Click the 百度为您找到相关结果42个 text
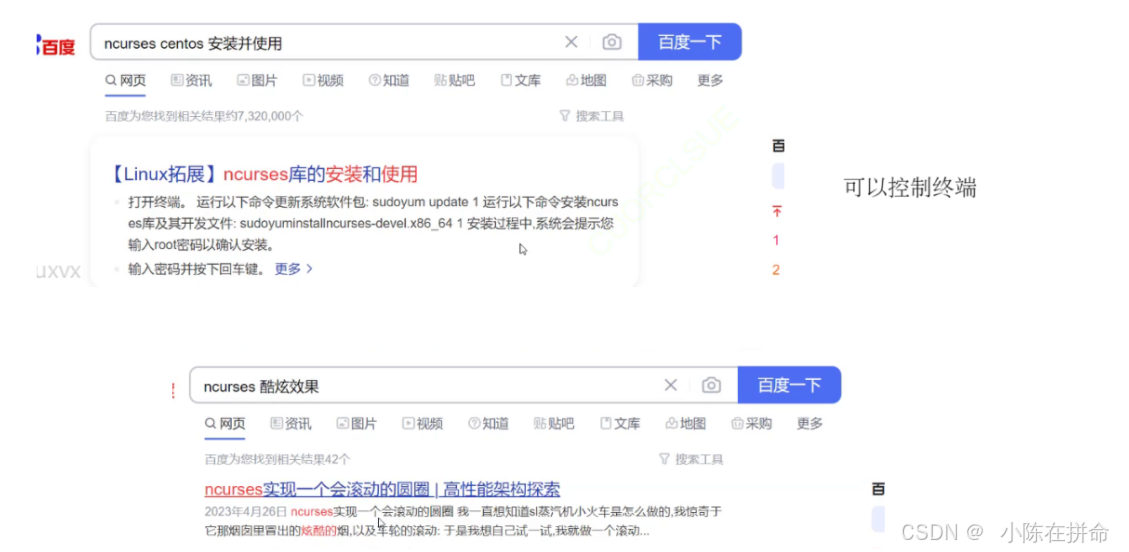This screenshot has height=552, width=1129. (278, 459)
